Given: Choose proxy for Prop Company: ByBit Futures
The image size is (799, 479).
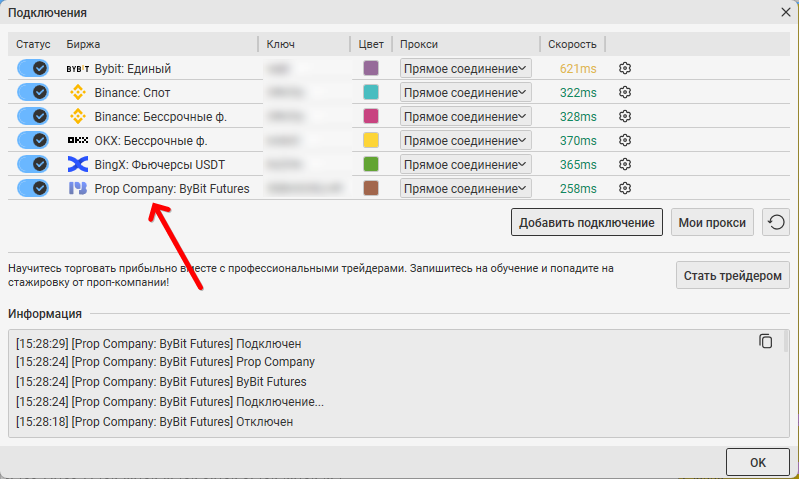Looking at the screenshot, I should click(466, 188).
